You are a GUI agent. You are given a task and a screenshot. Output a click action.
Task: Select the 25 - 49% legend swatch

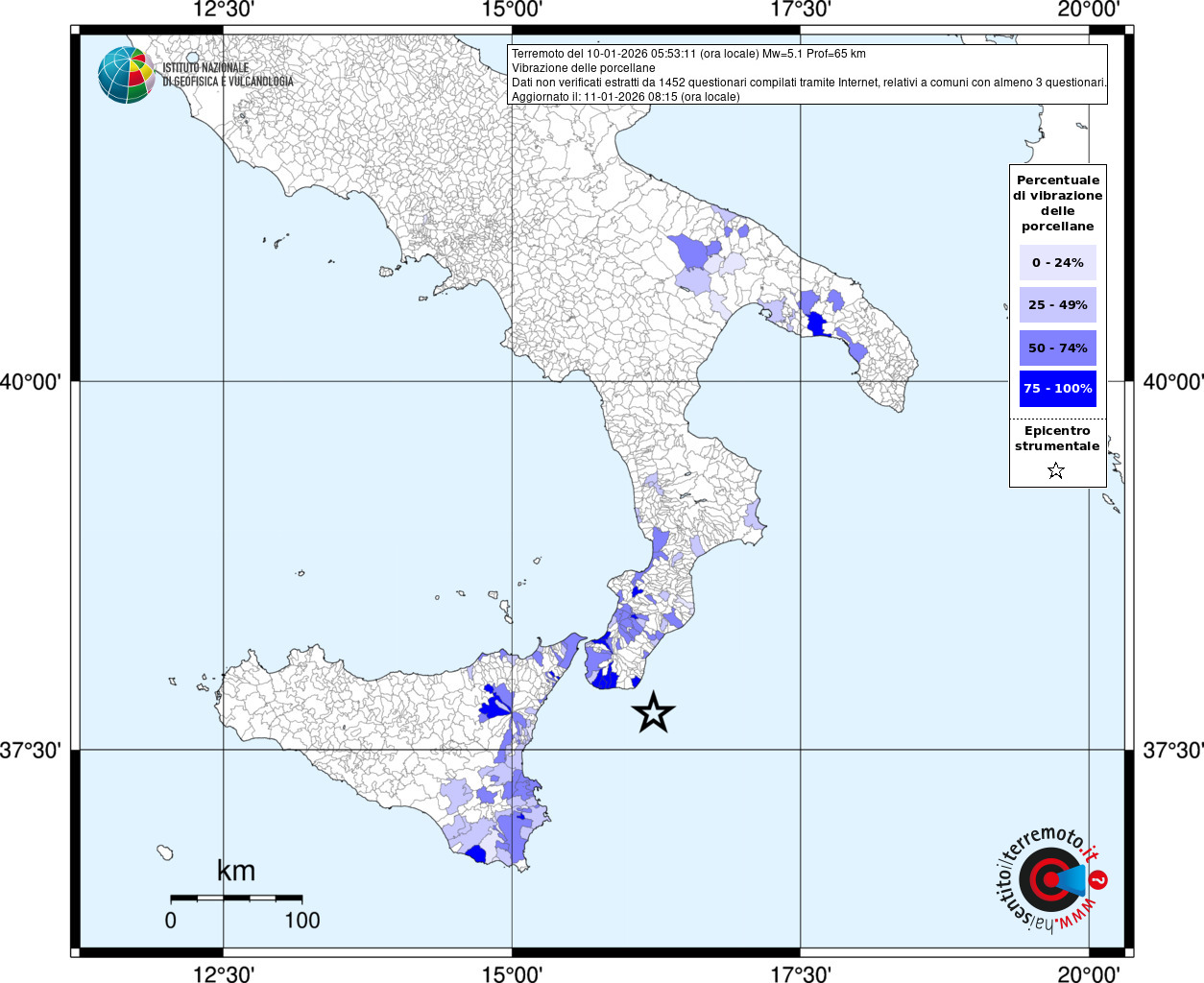1057,305
